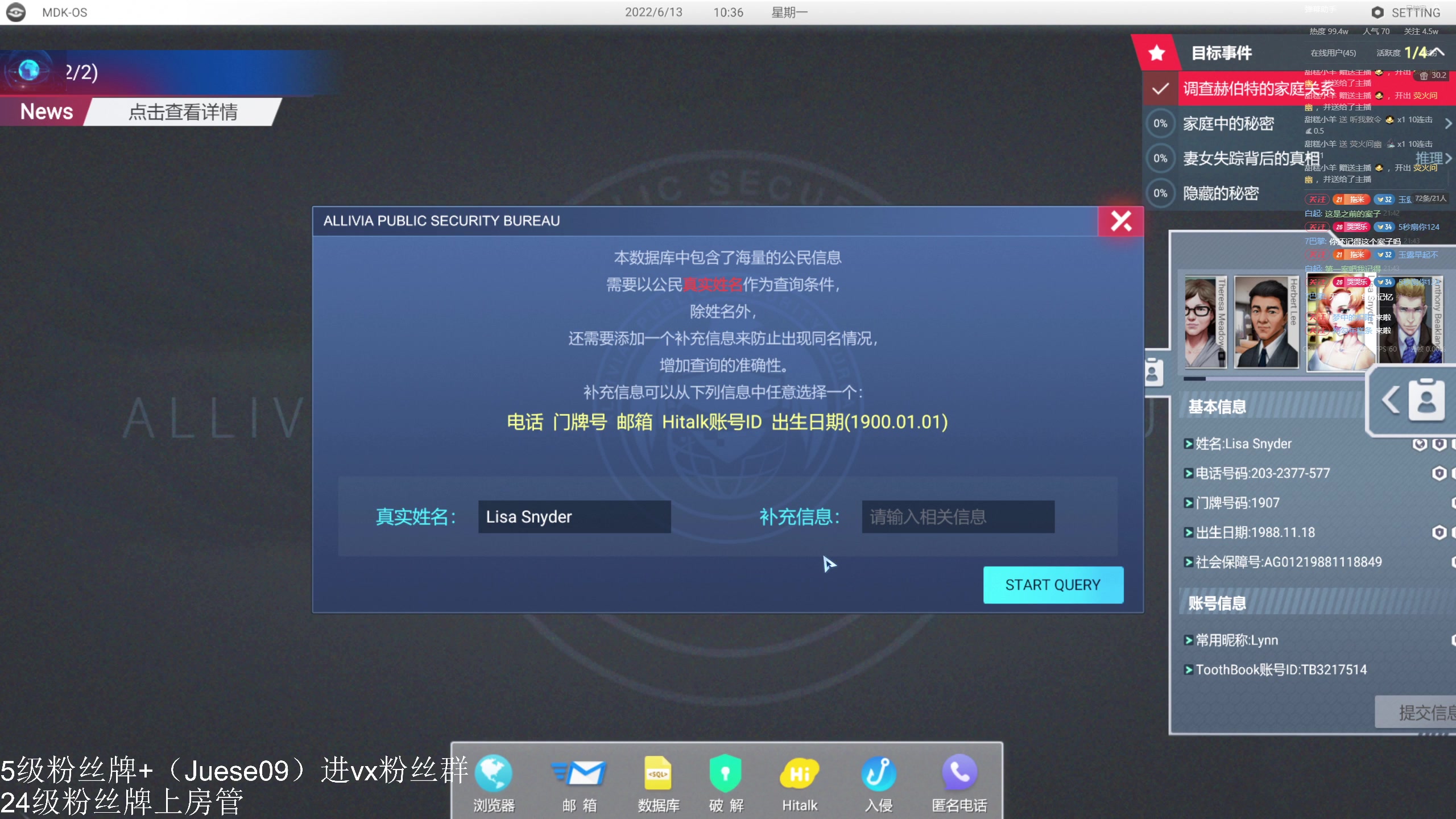Click shield icon beside 姓名 row
Image resolution: width=1456 pixels, height=819 pixels.
click(1439, 444)
